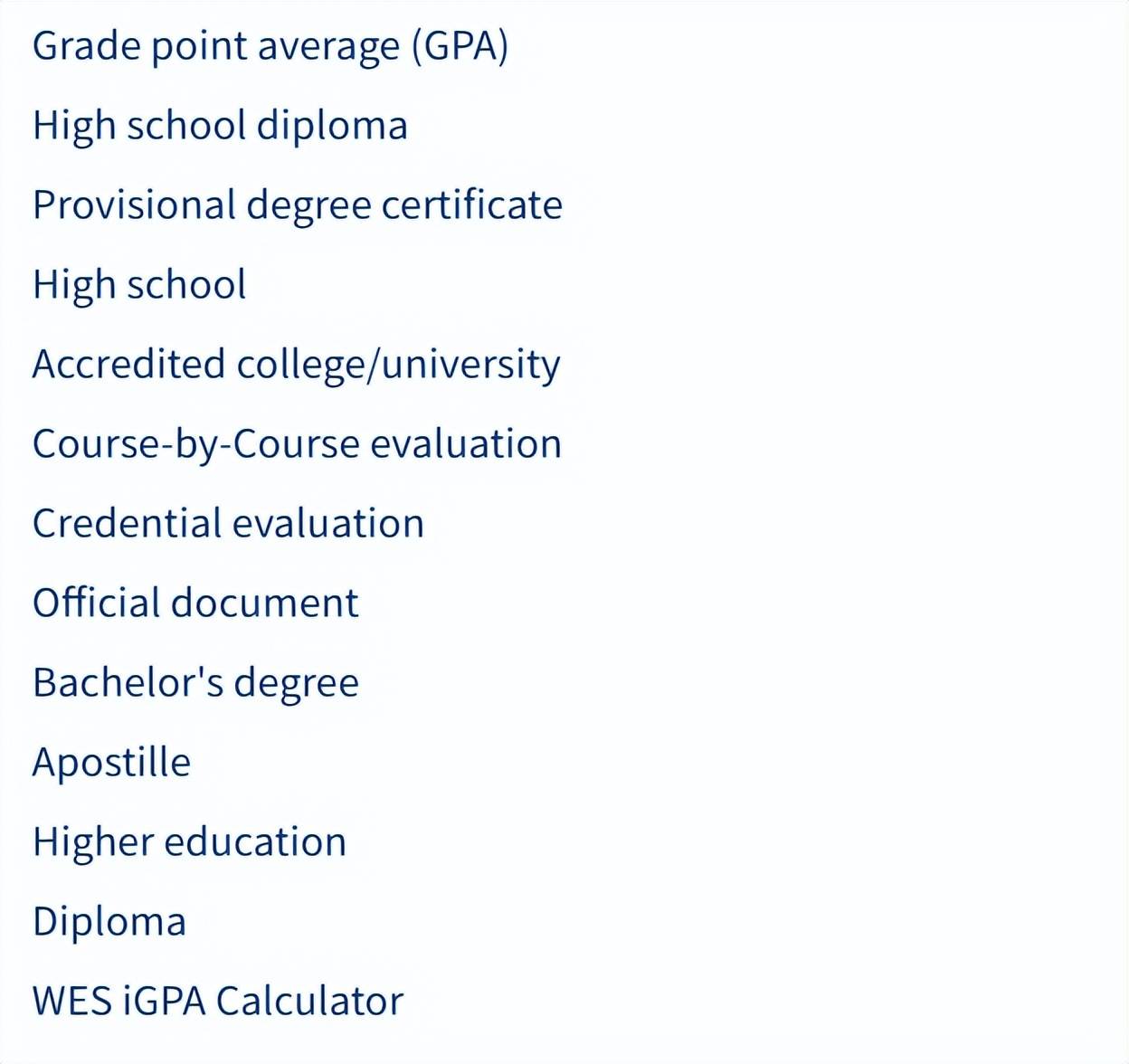The width and height of the screenshot is (1129, 1064).
Task: Select the standalone Diploma link
Action: pos(109,922)
